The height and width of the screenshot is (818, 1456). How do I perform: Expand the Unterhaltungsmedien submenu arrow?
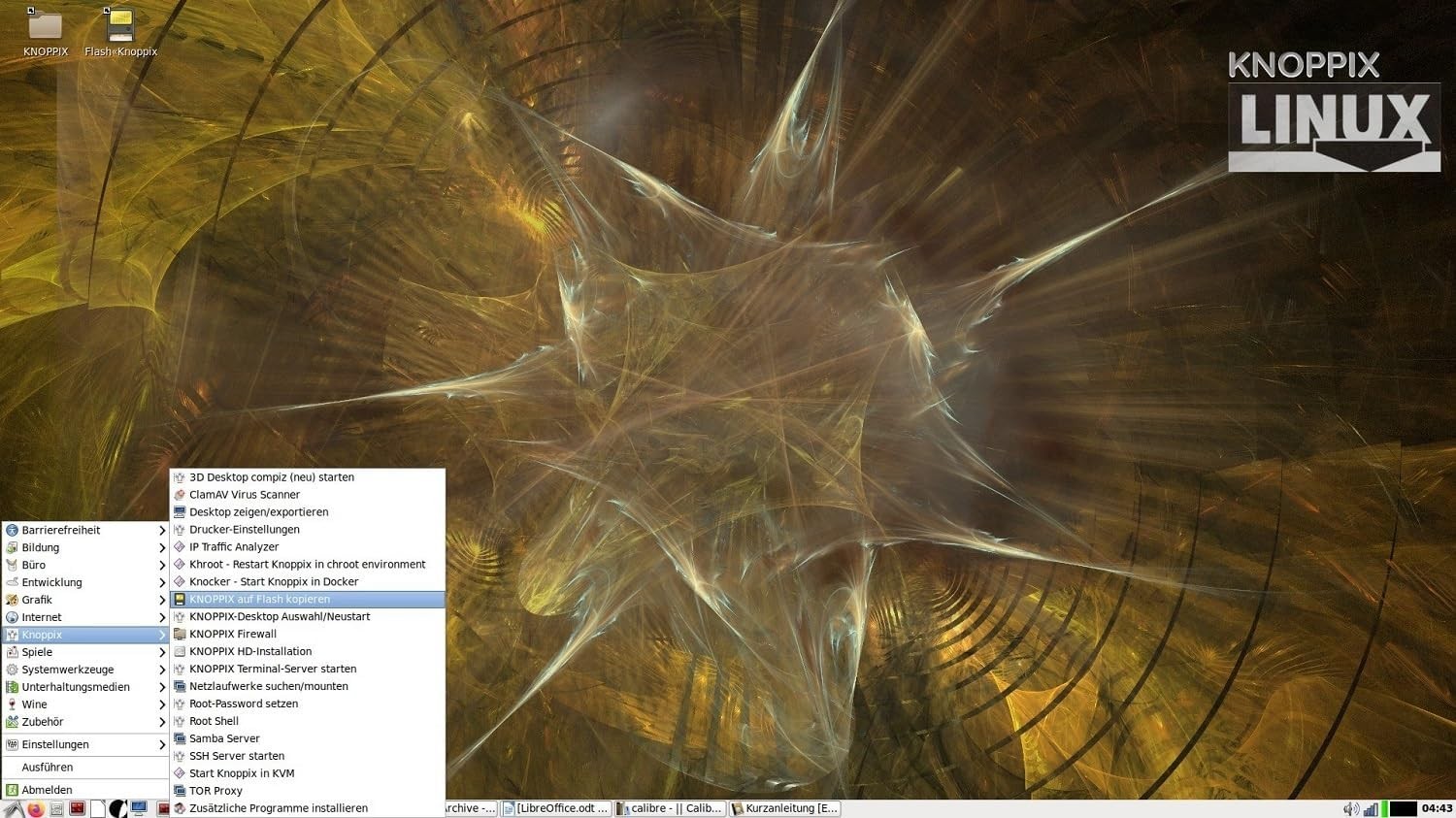[x=162, y=688]
